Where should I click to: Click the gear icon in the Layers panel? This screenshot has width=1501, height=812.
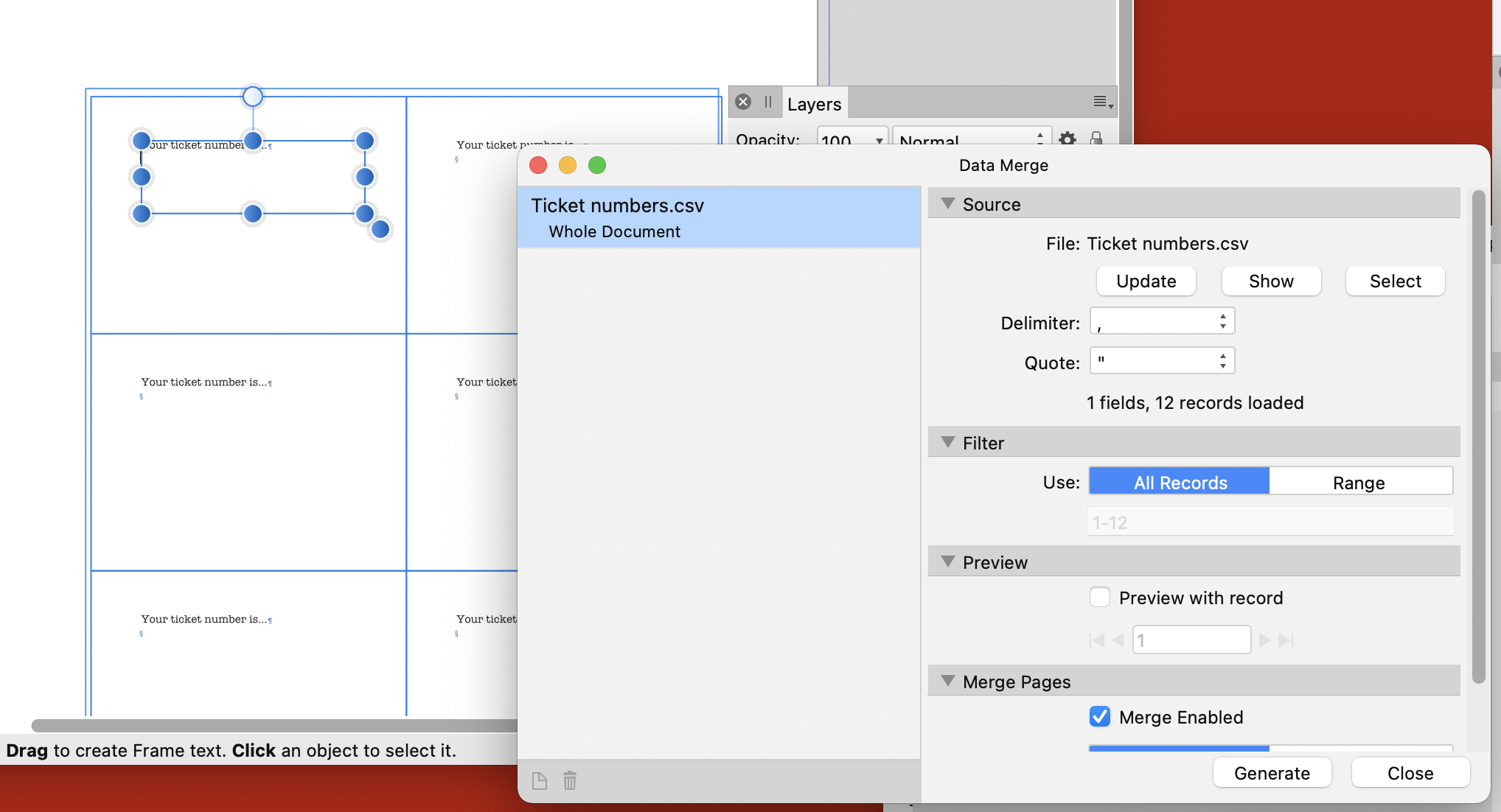click(x=1067, y=140)
